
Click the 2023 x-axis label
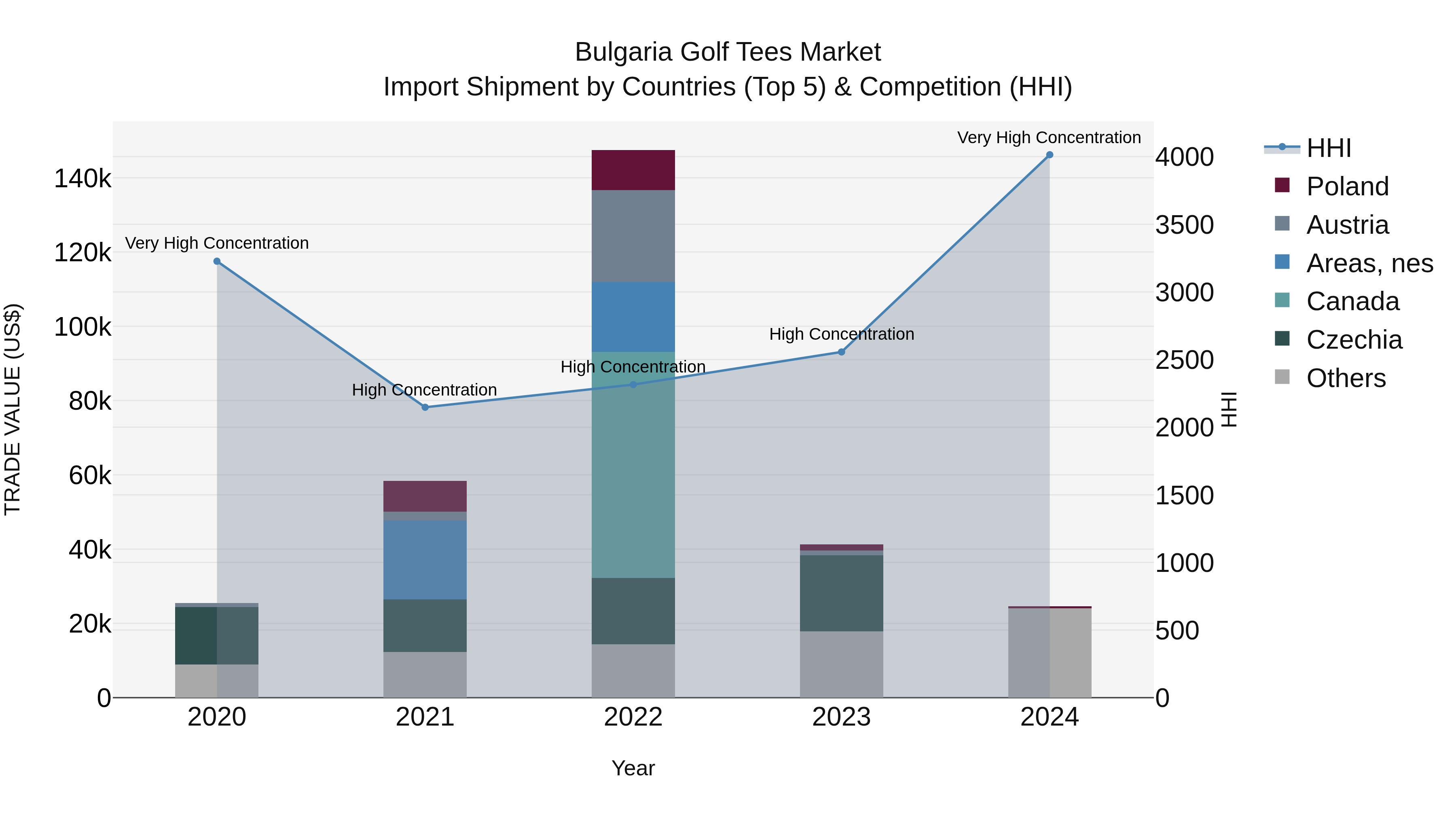842,717
